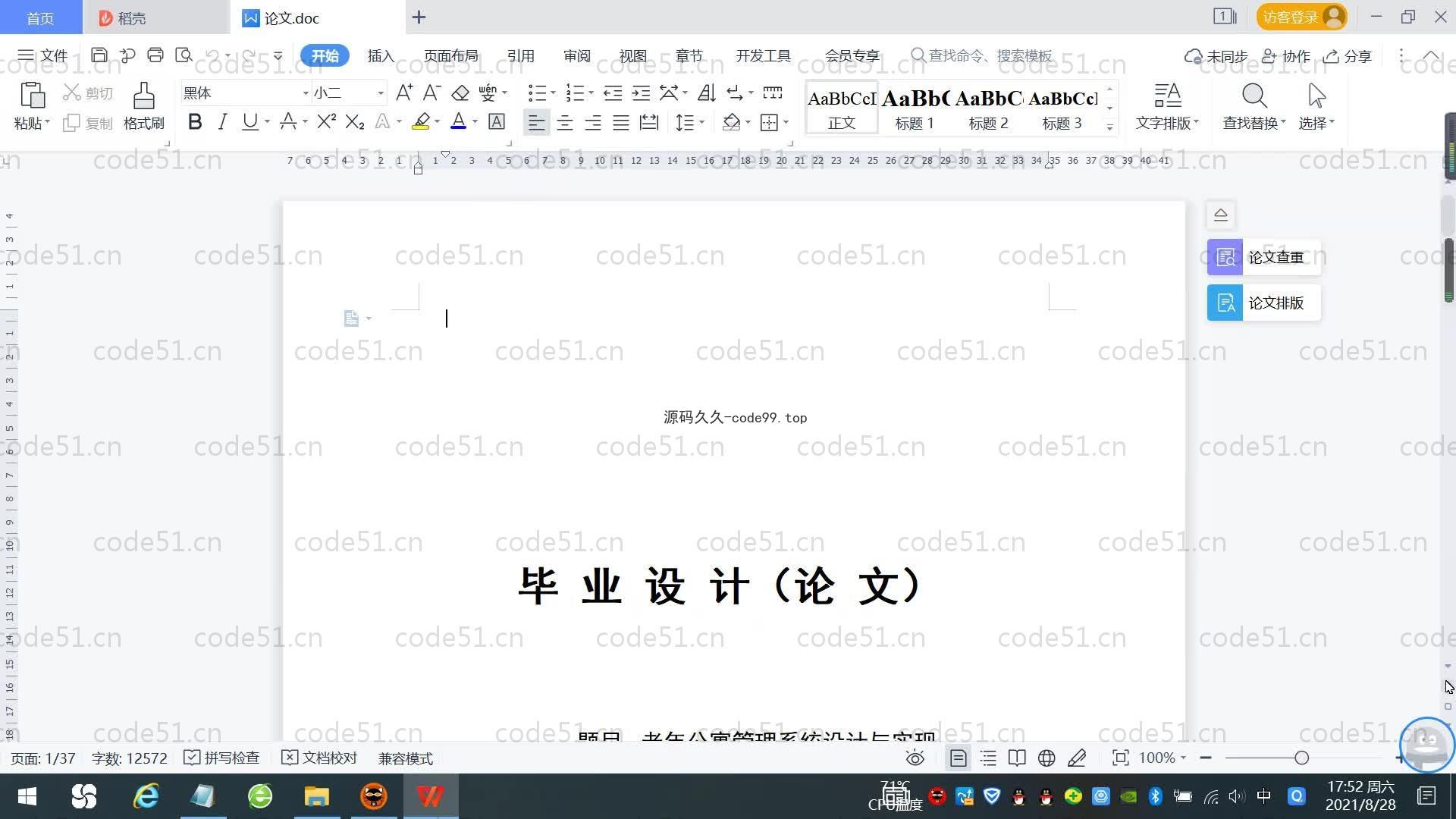
Task: Click the 访客登录 login button
Action: click(1302, 17)
